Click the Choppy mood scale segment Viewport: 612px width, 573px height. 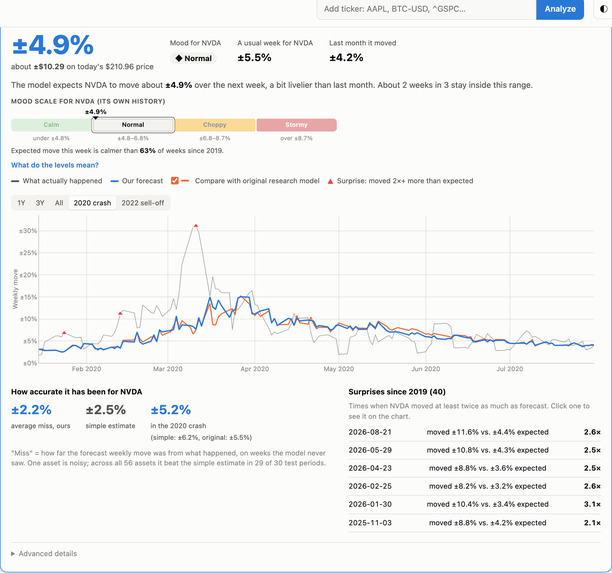[x=215, y=125]
